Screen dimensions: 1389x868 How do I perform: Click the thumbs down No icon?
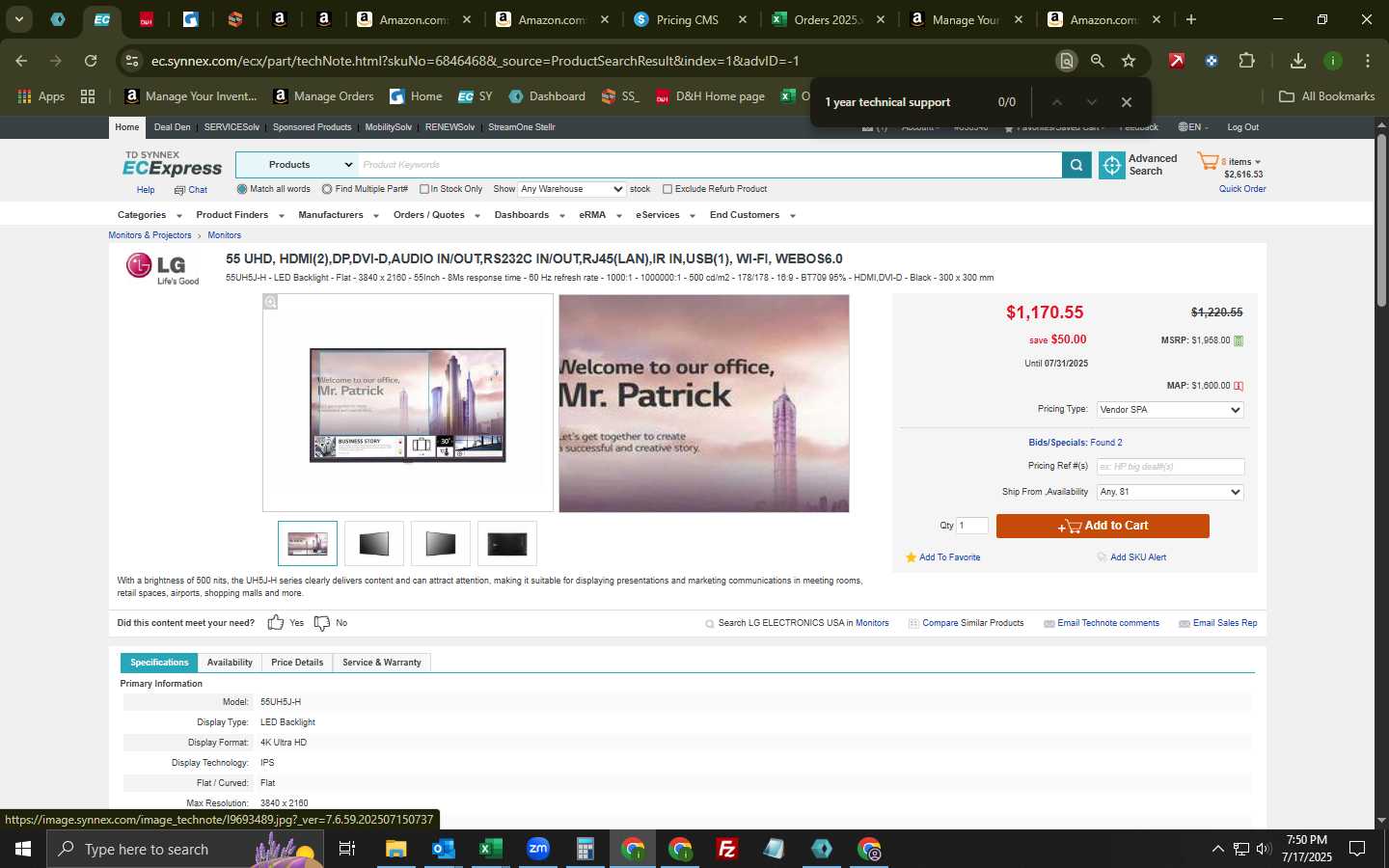pyautogui.click(x=322, y=623)
